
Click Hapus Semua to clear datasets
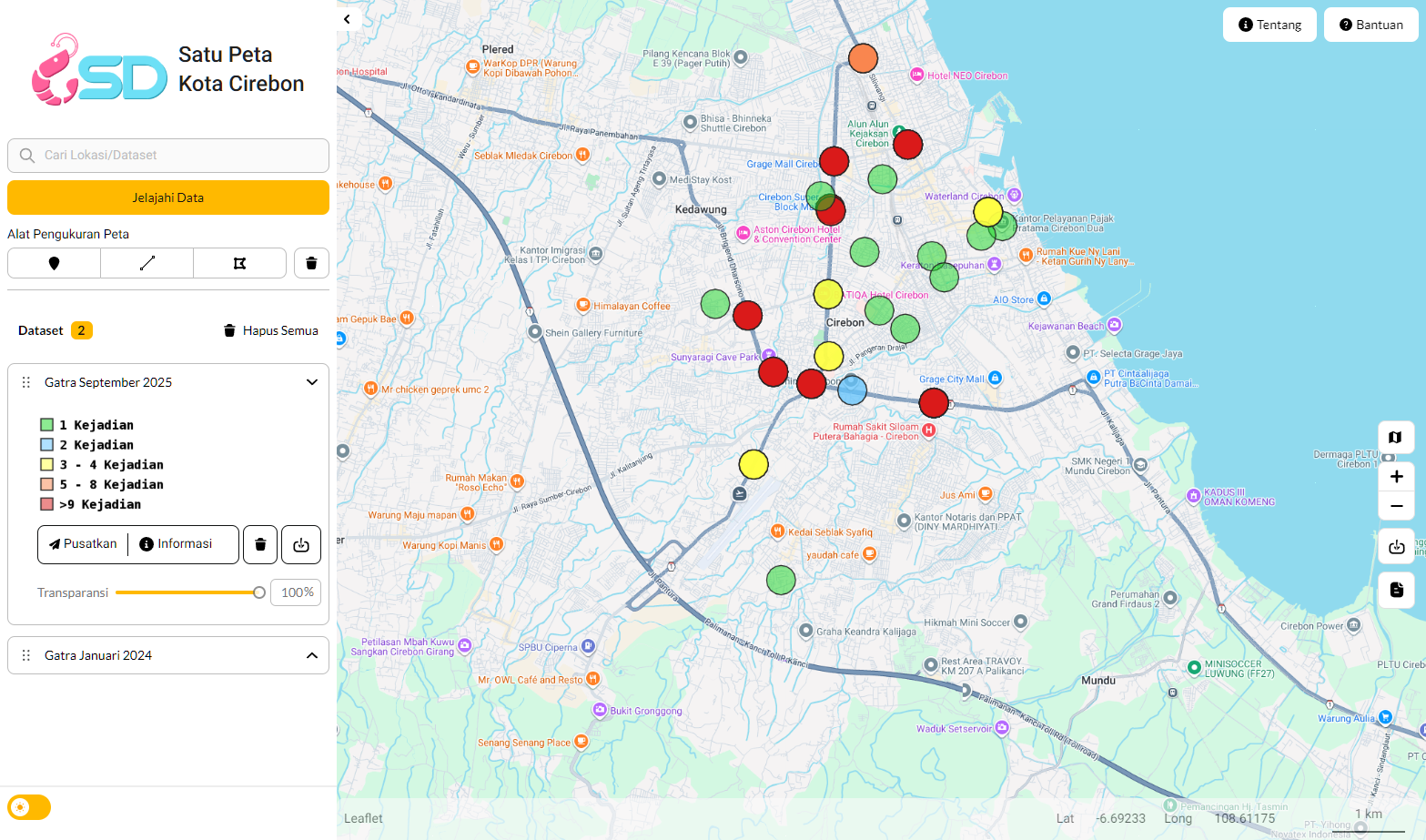271,330
